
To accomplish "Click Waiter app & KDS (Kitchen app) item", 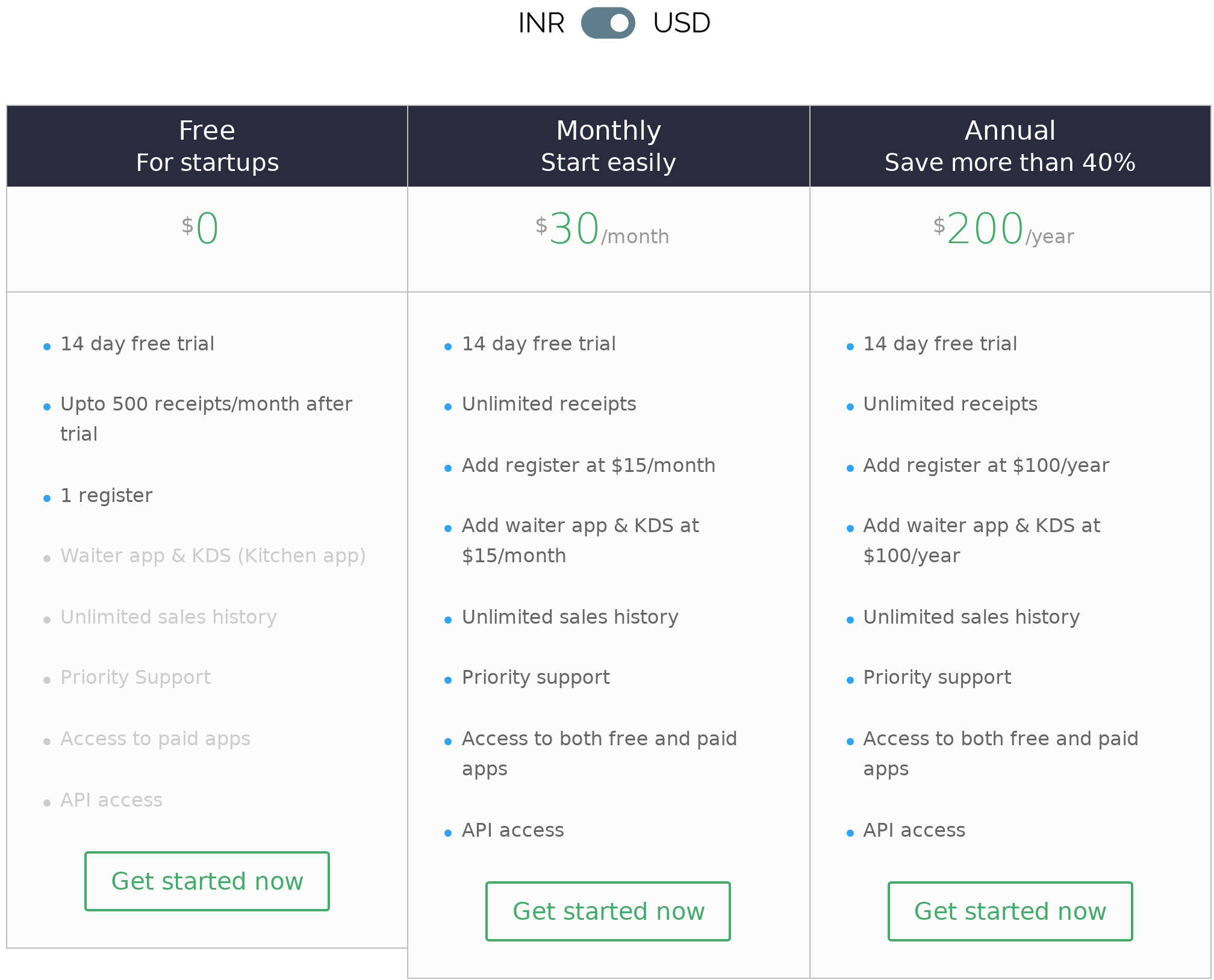I will point(213,556).
